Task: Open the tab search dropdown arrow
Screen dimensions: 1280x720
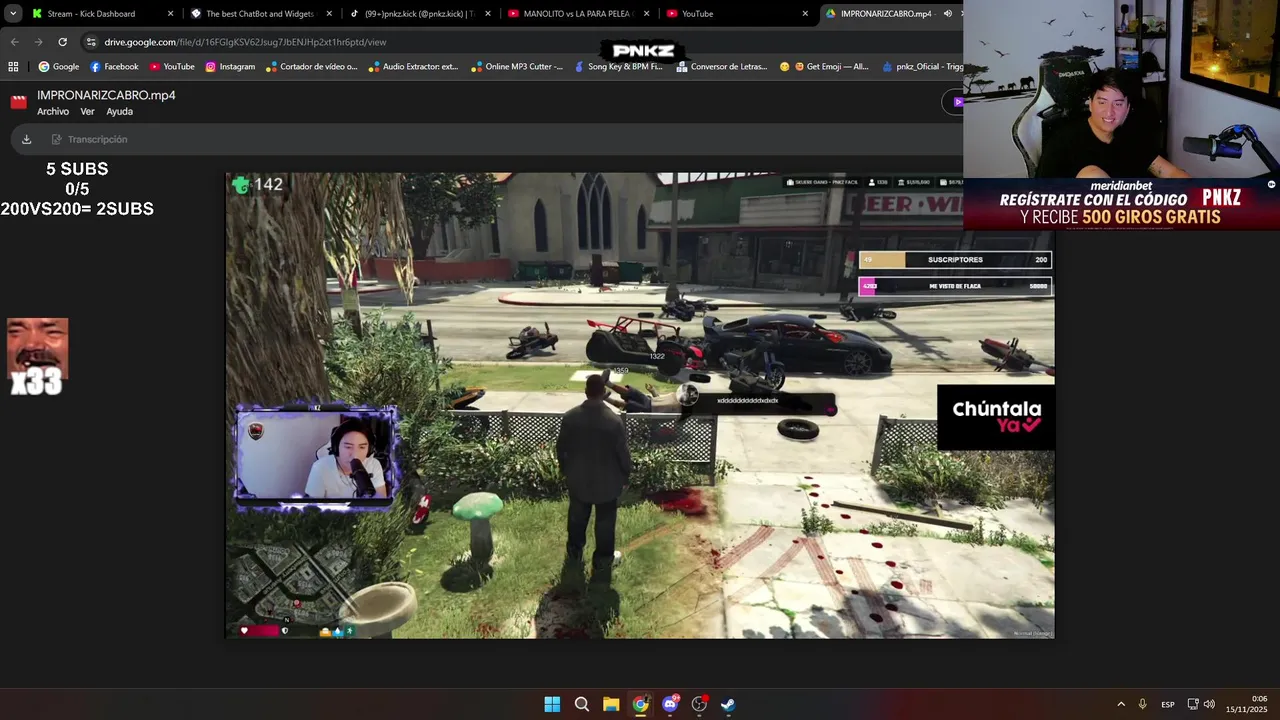Action: click(13, 14)
